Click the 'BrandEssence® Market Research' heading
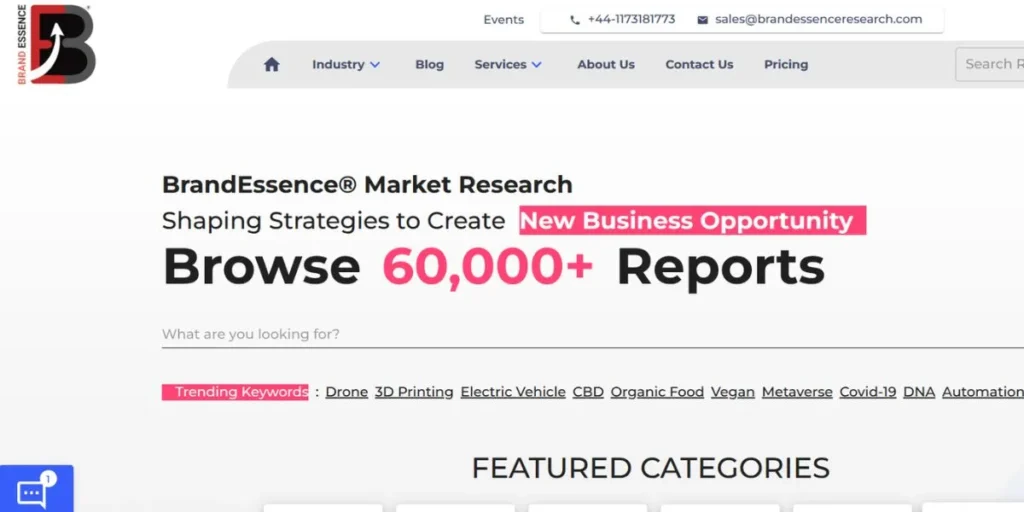This screenshot has height=512, width=1024. [367, 185]
